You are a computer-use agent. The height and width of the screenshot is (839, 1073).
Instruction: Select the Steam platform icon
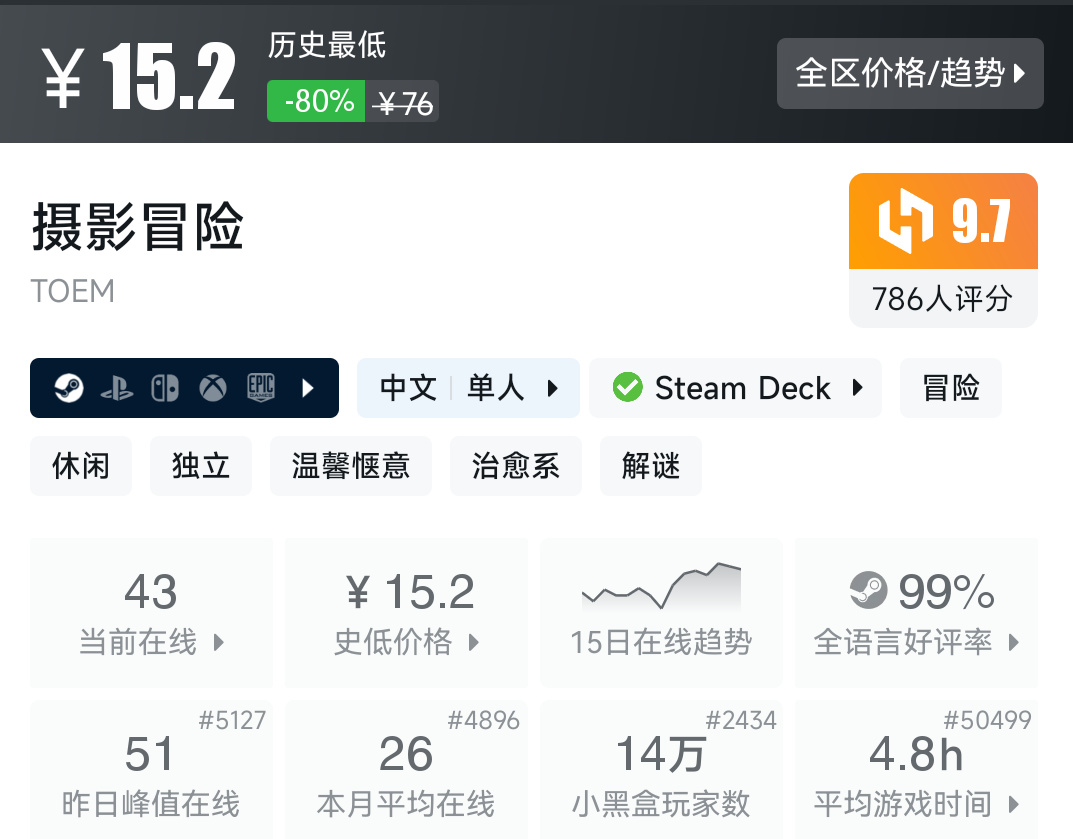pyautogui.click(x=70, y=388)
